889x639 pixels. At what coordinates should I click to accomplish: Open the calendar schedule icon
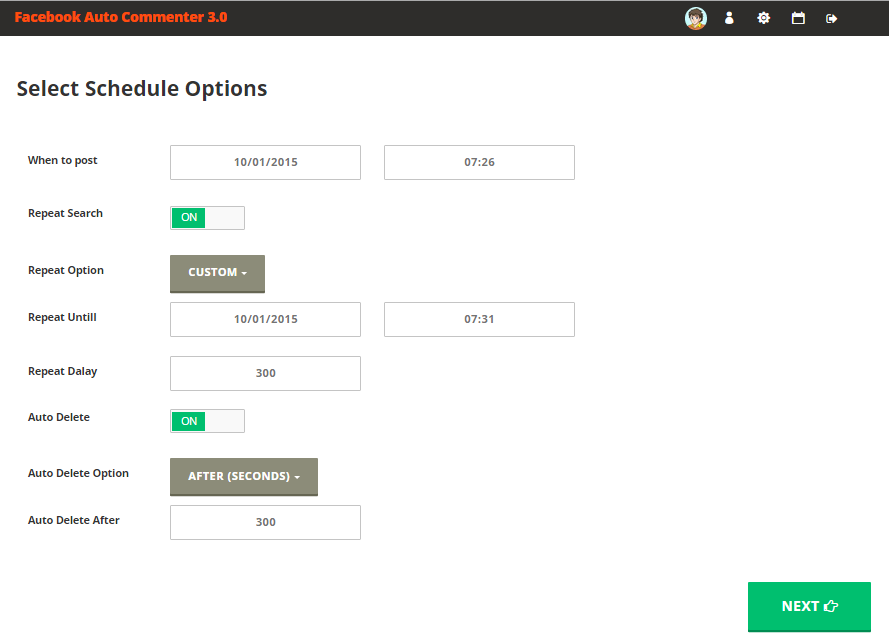click(x=798, y=18)
